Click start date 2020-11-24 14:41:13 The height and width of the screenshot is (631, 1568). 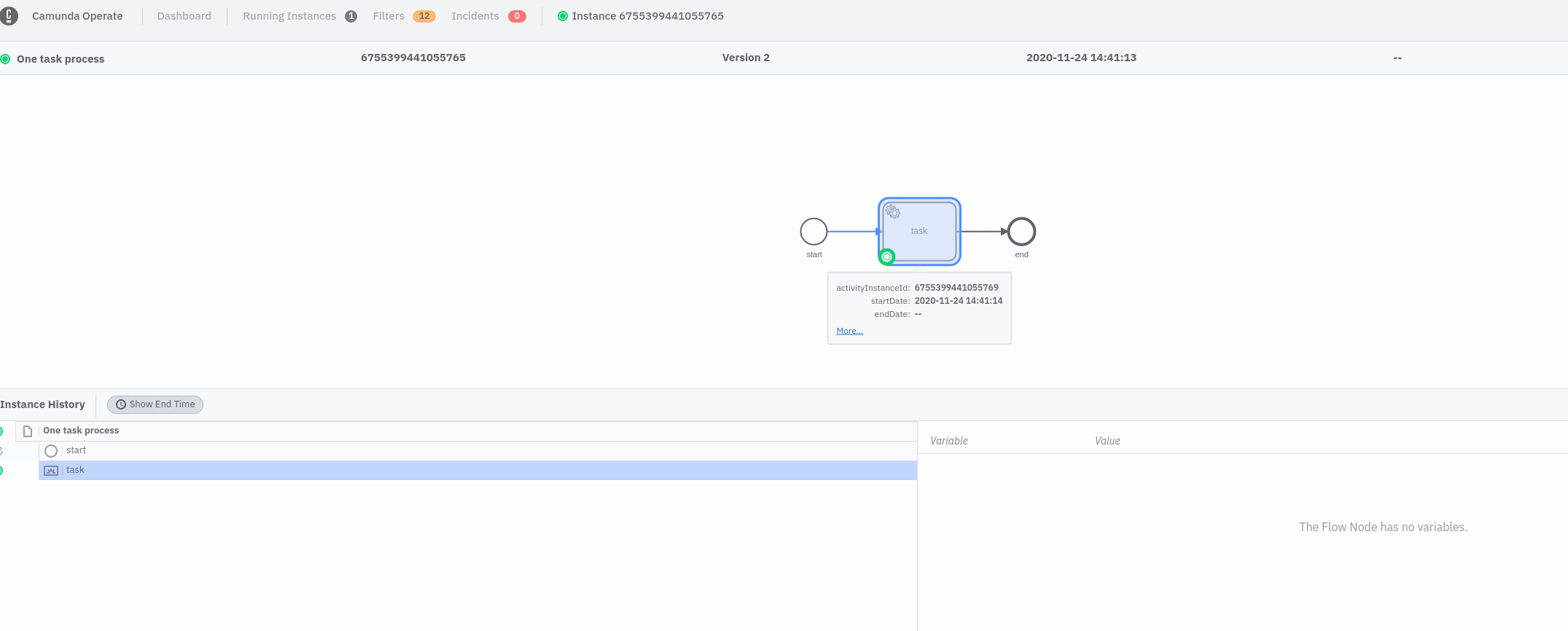pos(1081,58)
